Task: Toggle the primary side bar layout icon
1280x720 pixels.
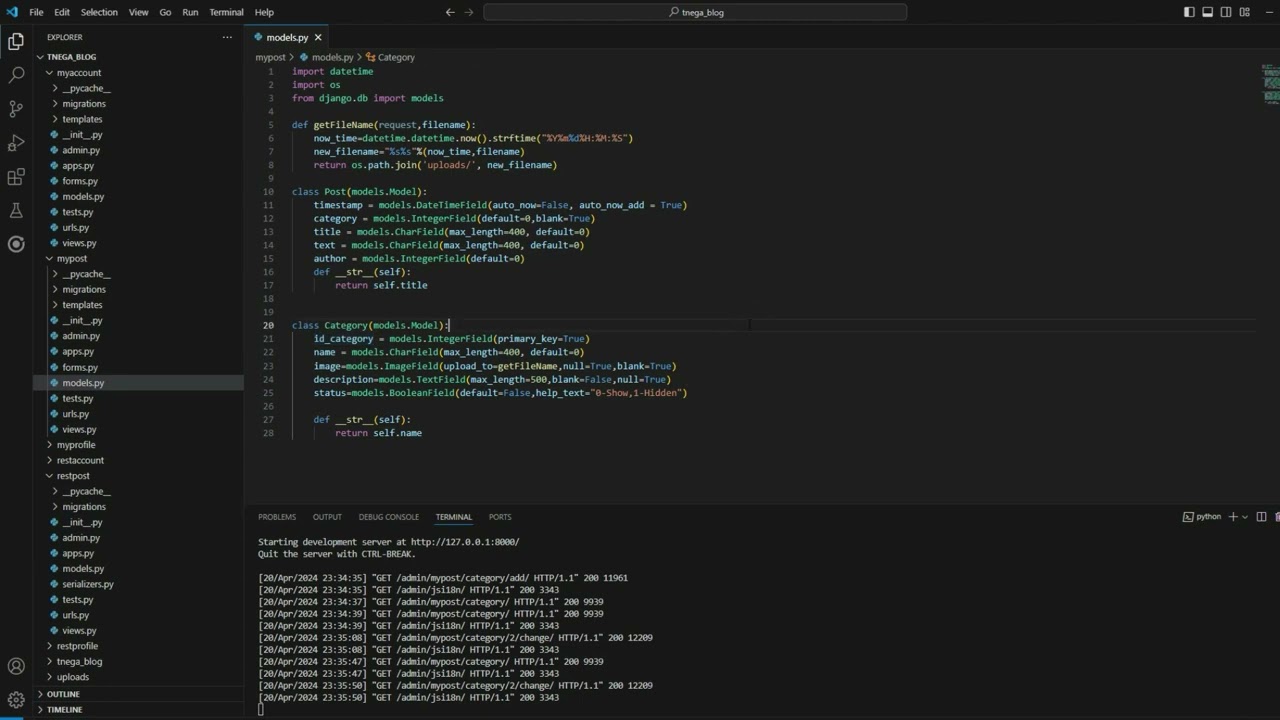Action: [x=1189, y=12]
